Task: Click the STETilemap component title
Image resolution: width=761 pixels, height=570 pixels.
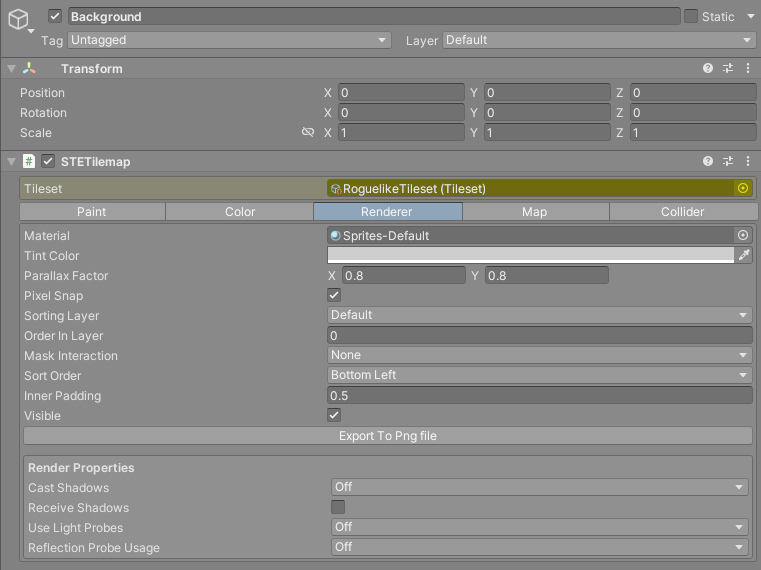Action: click(96, 162)
